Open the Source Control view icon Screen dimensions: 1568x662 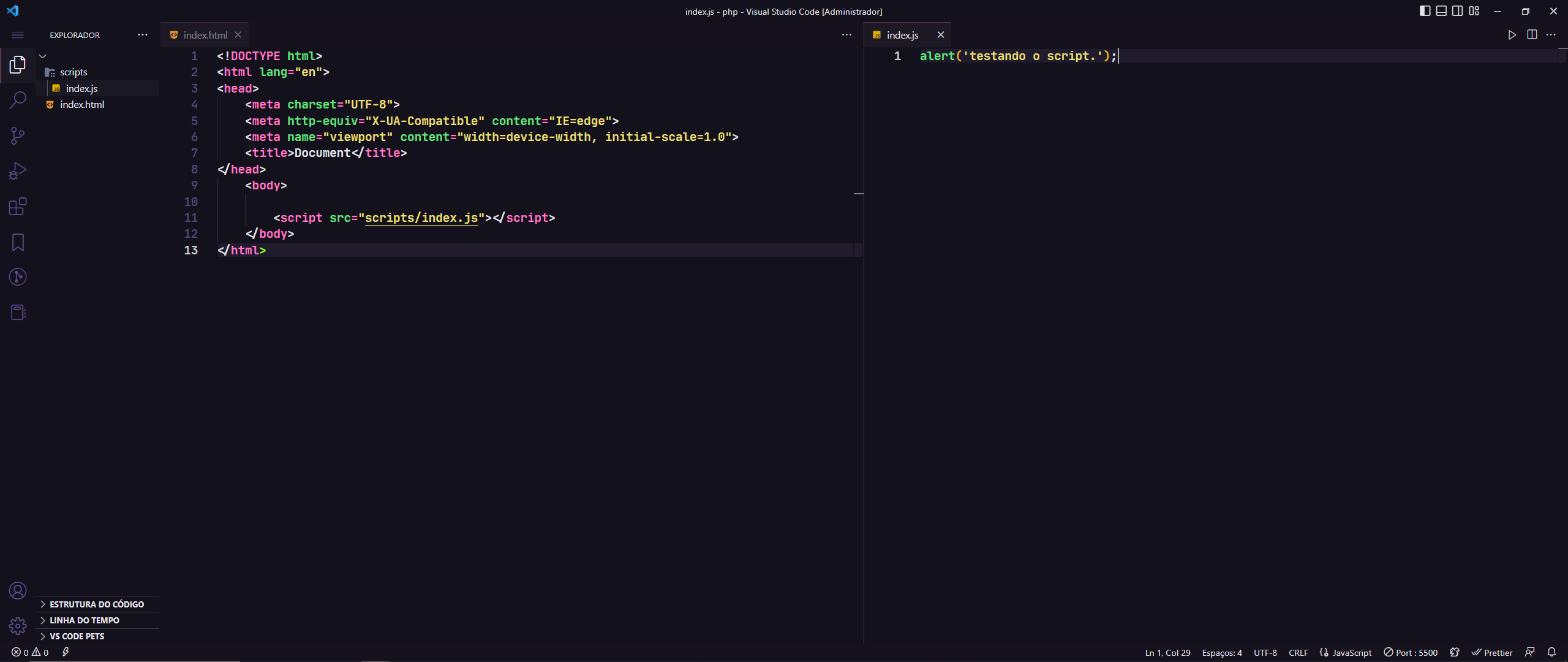pos(18,135)
